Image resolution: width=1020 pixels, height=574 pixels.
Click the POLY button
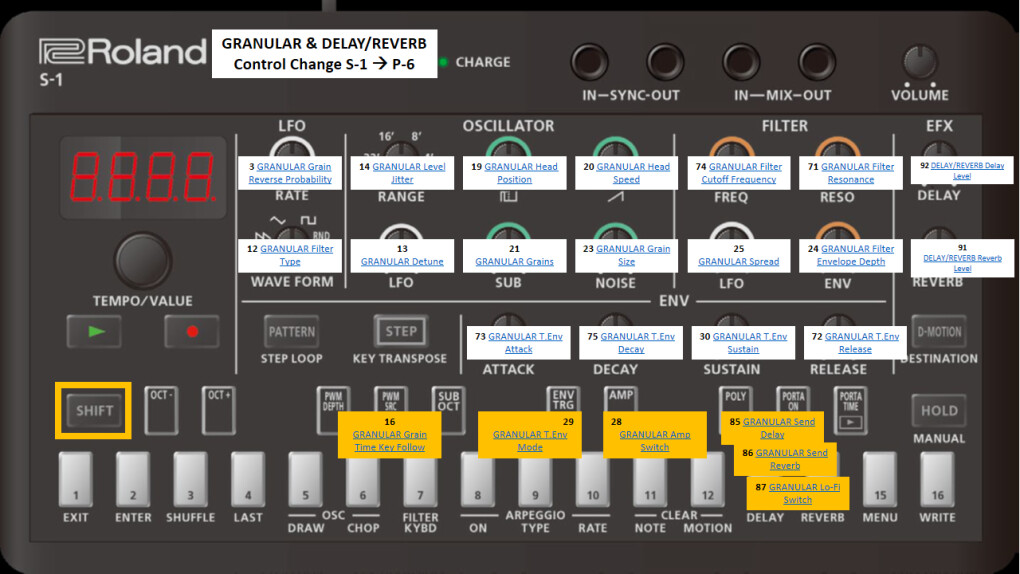coord(736,399)
